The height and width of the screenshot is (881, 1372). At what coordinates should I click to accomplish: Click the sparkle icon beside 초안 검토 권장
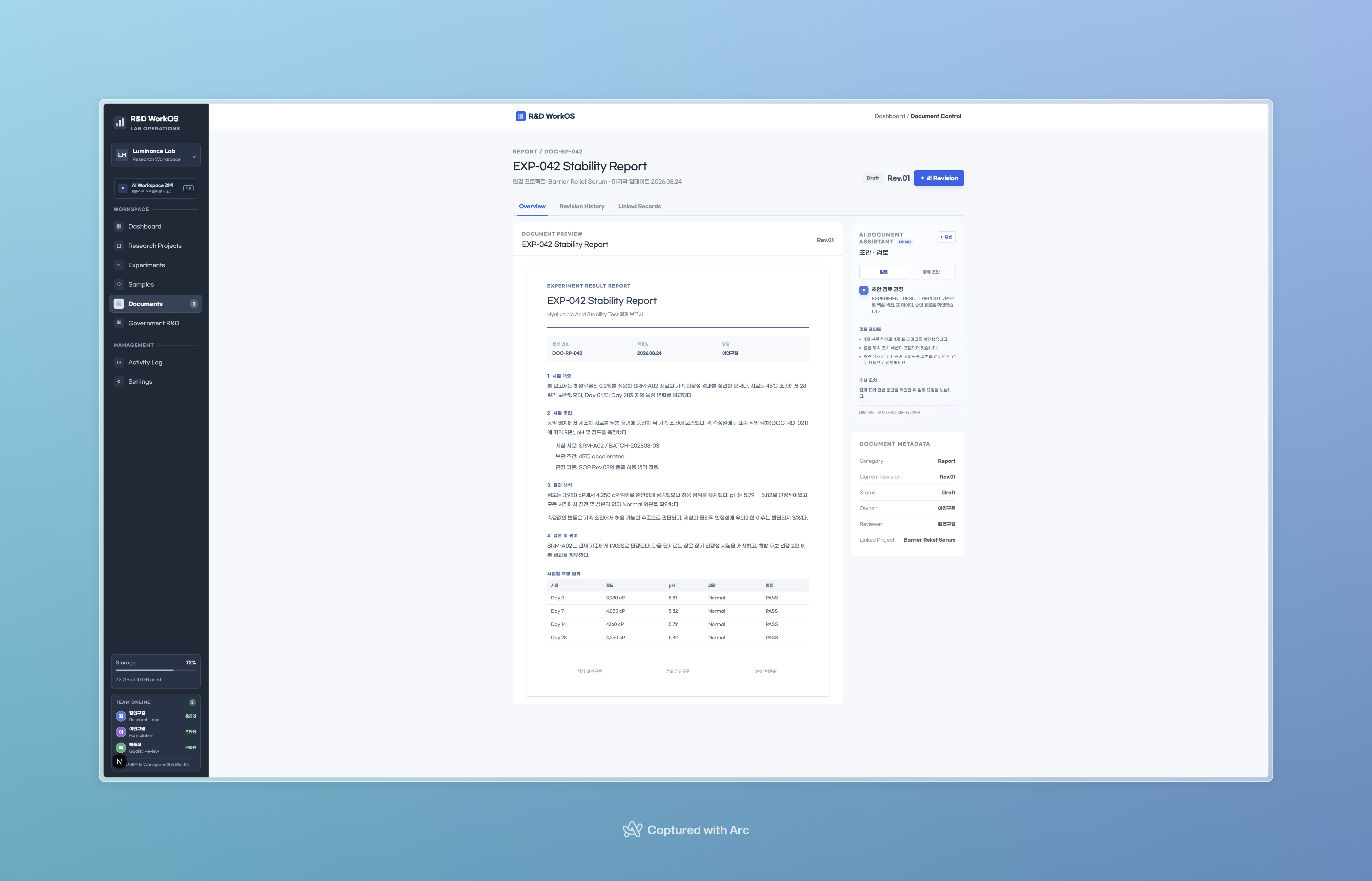tap(864, 290)
